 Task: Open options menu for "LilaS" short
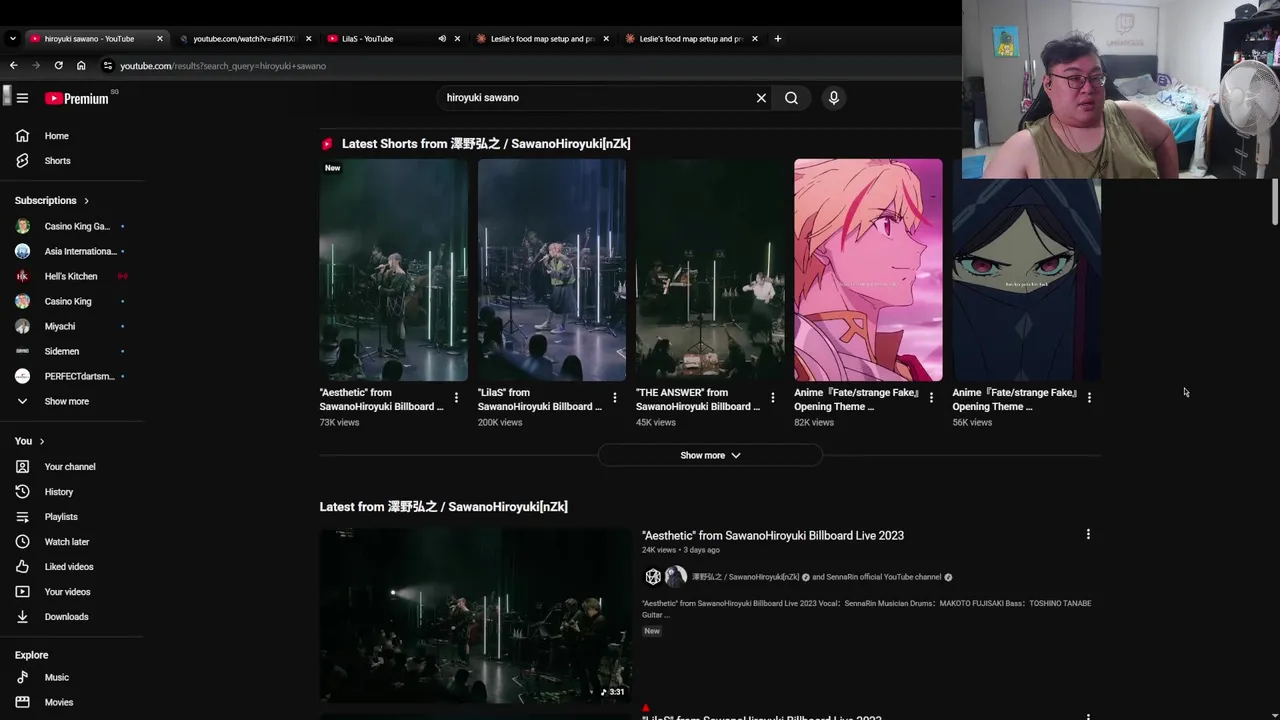614,398
